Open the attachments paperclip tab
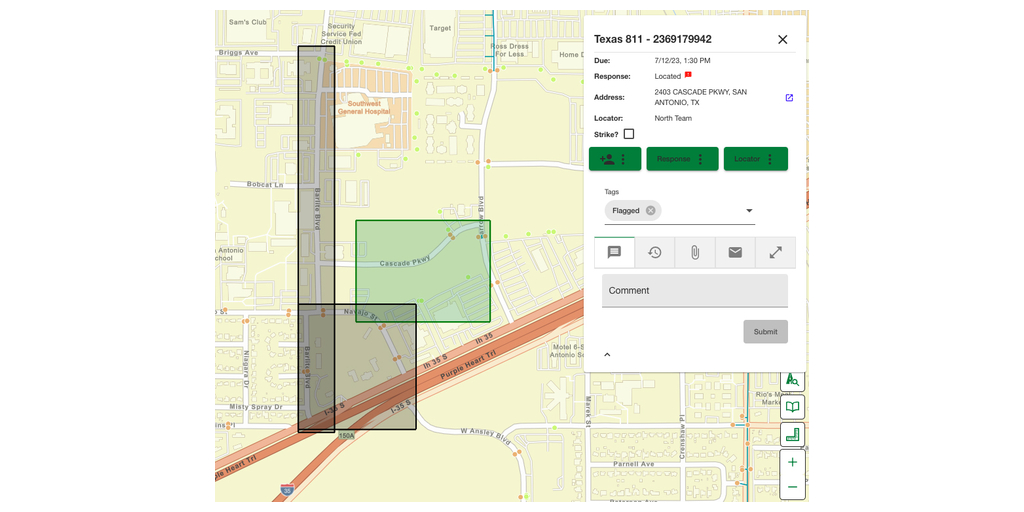 pyautogui.click(x=695, y=253)
